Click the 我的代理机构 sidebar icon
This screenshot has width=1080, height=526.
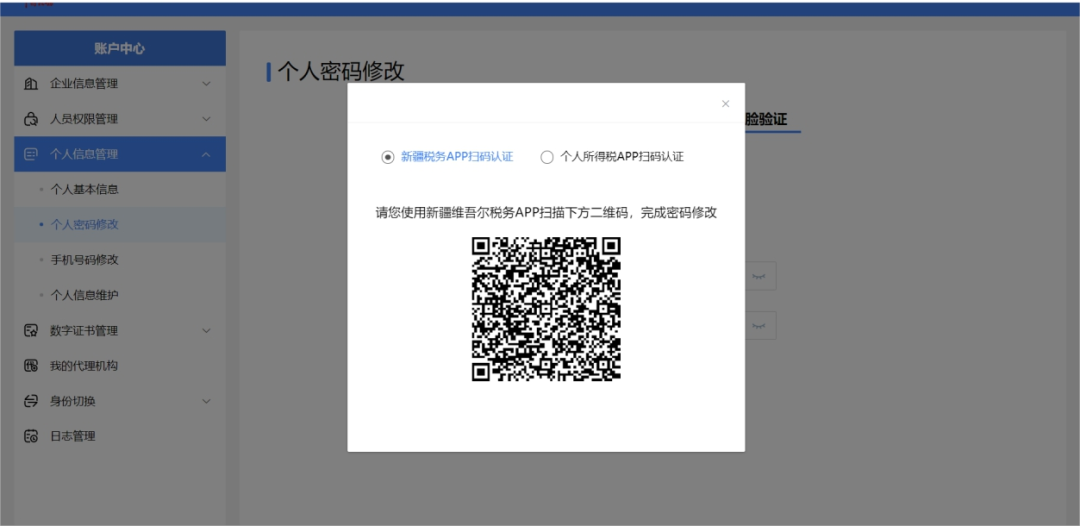pyautogui.click(x=31, y=366)
